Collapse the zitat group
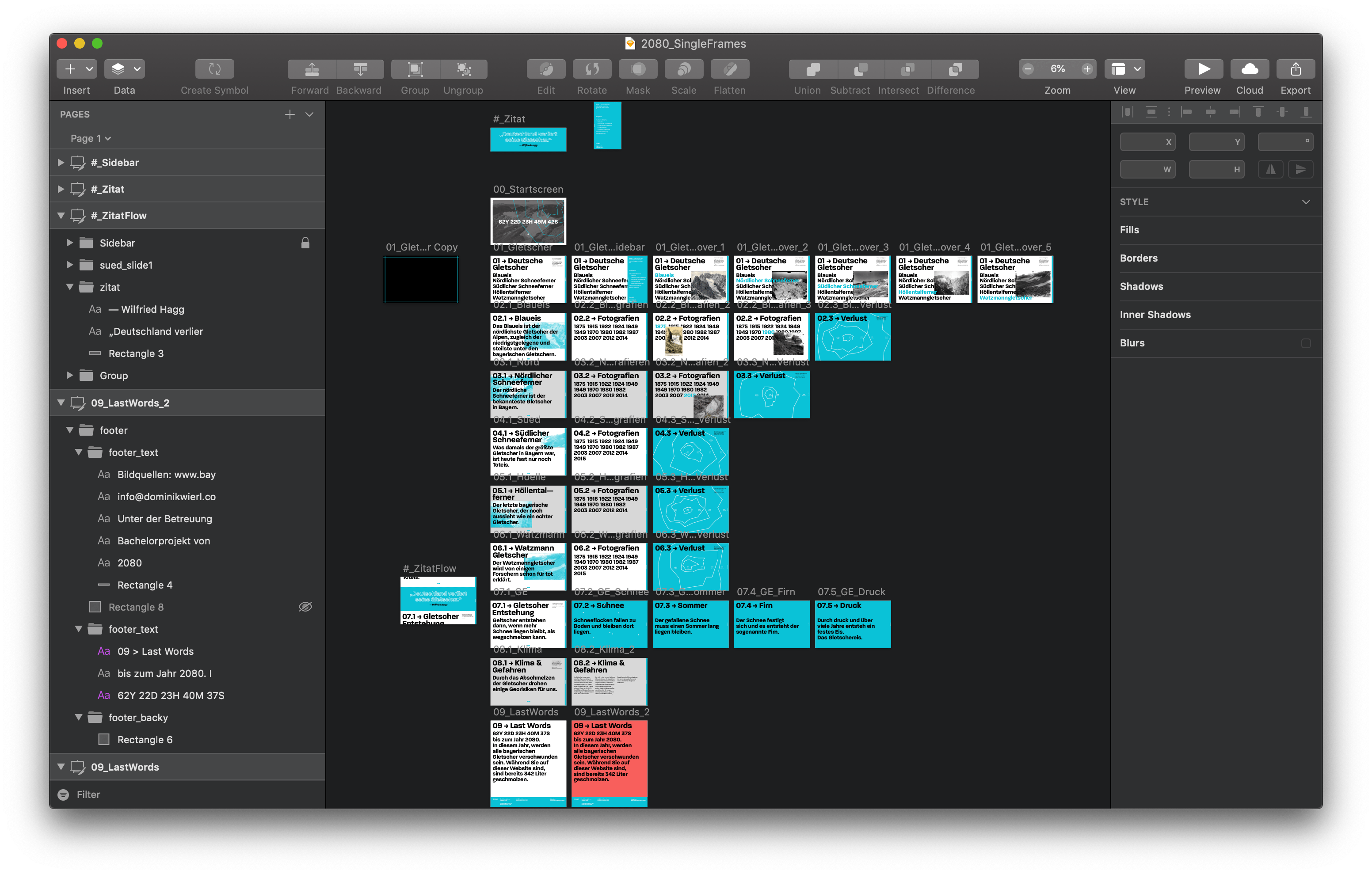The width and height of the screenshot is (1372, 874). pyautogui.click(x=69, y=287)
